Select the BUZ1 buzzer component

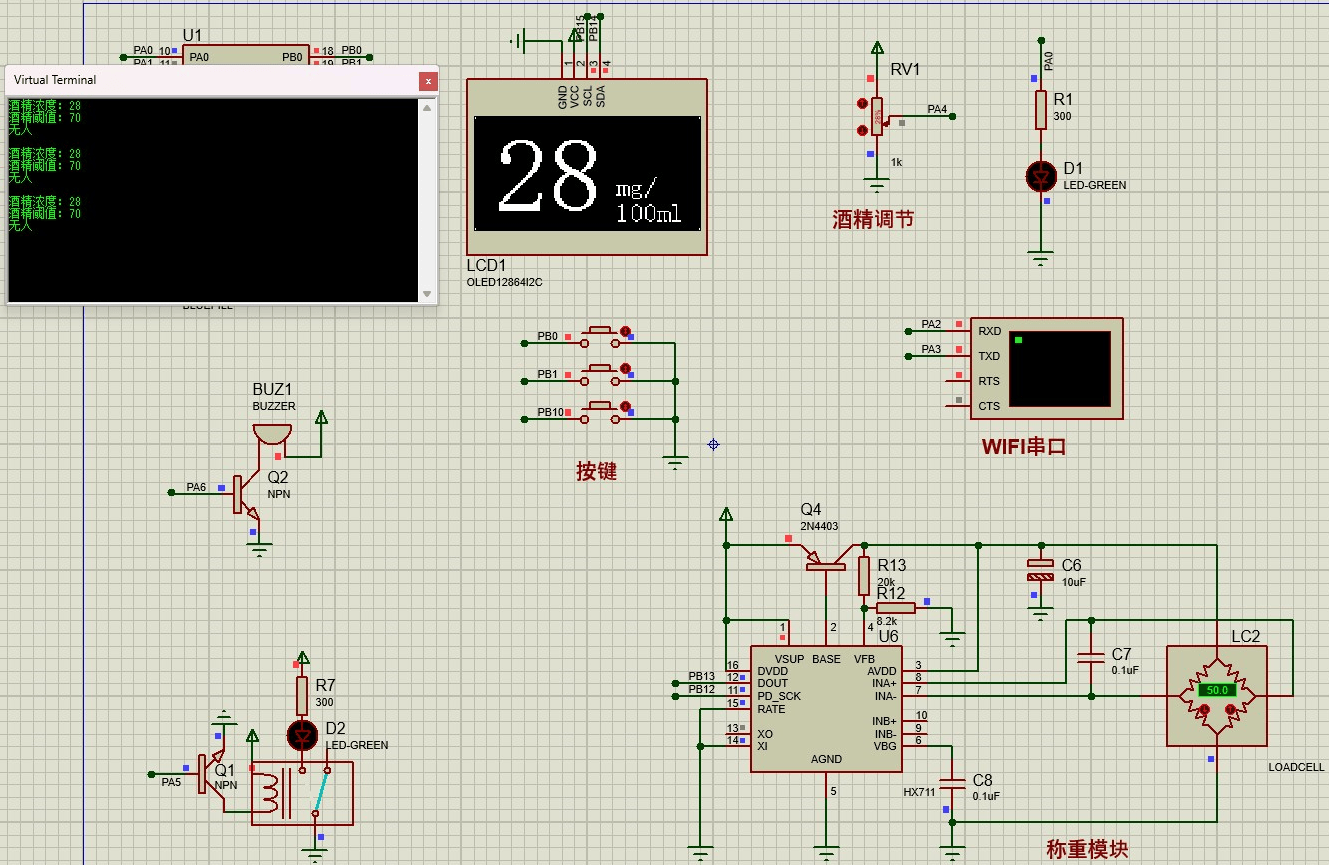click(272, 434)
